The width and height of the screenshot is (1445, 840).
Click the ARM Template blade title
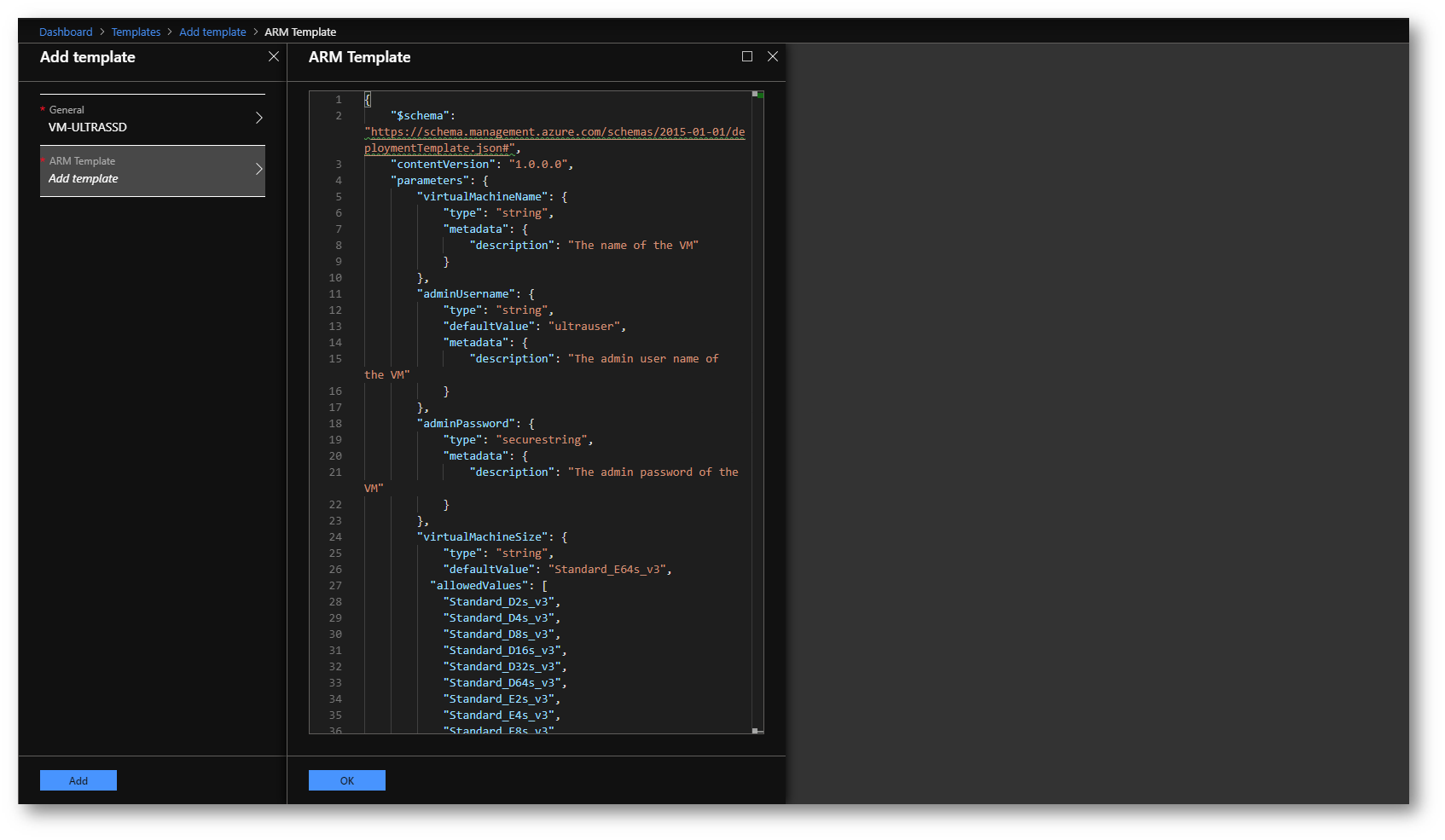click(360, 57)
